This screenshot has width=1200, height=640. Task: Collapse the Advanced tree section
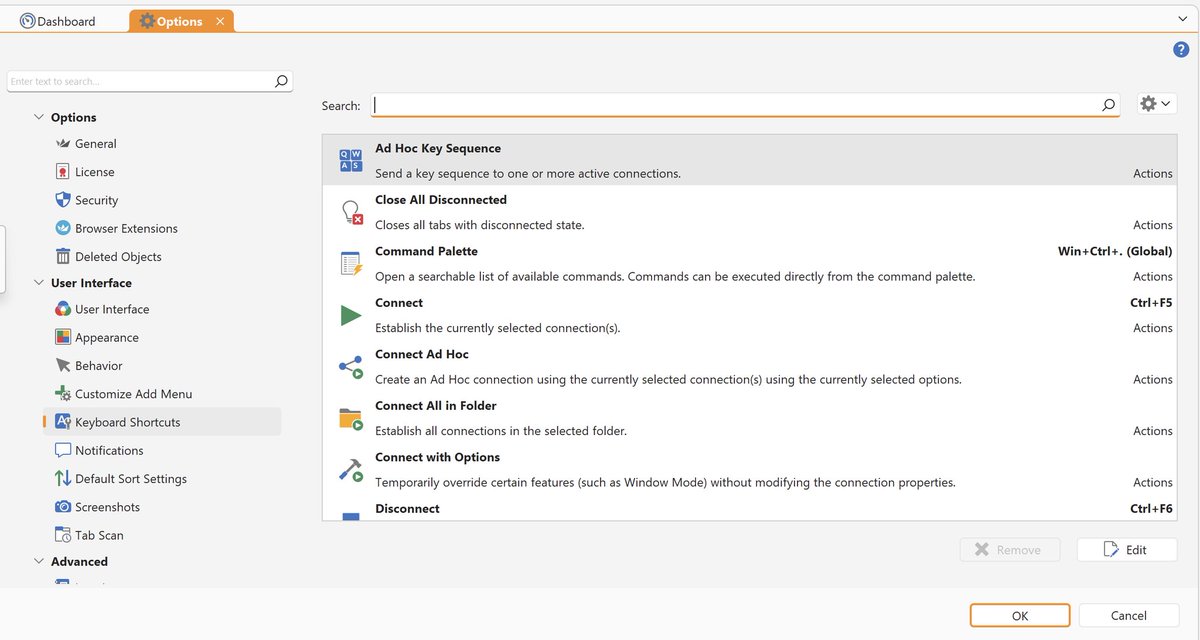click(x=39, y=562)
